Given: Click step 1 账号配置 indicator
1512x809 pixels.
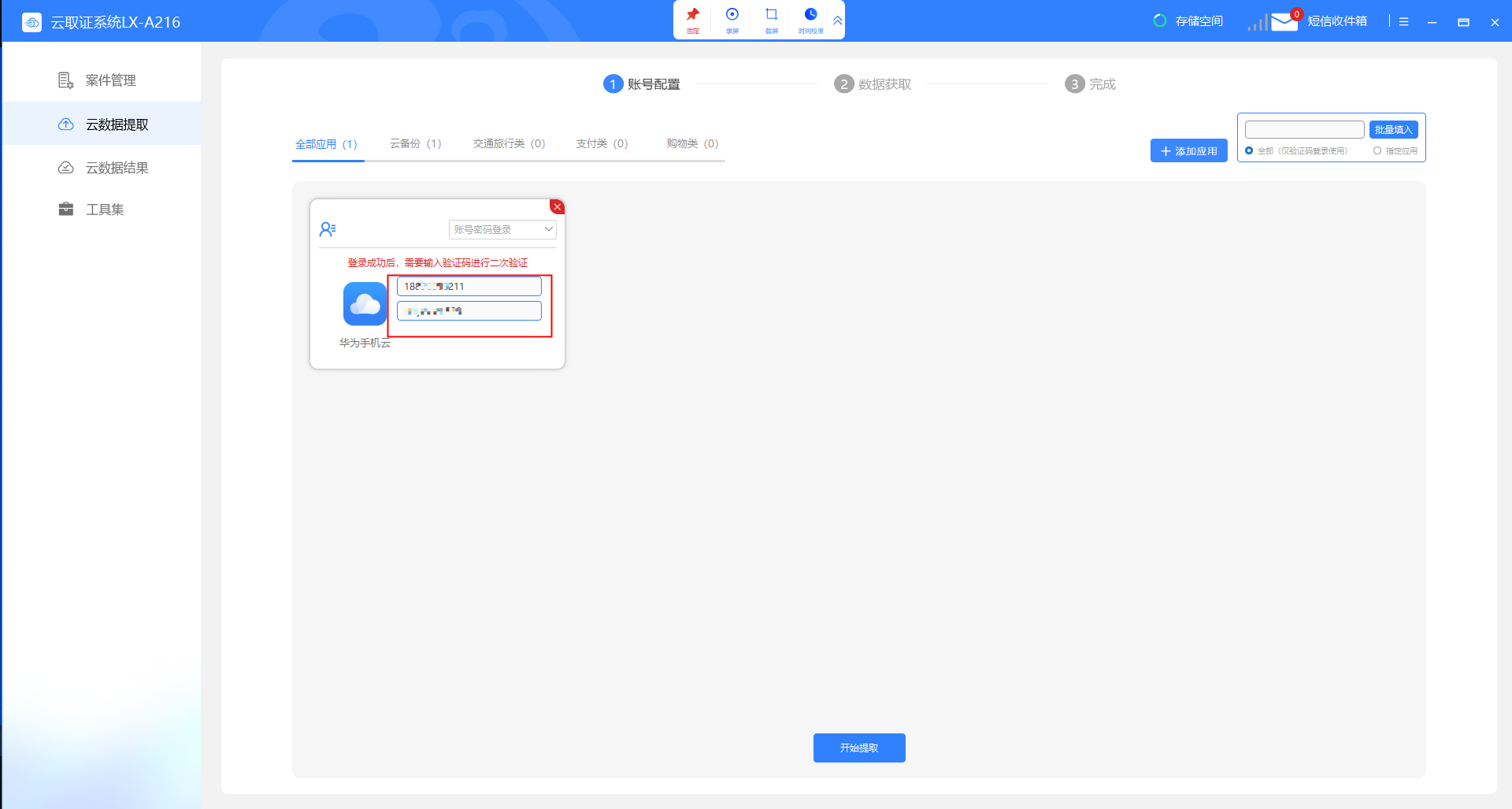Looking at the screenshot, I should (x=642, y=84).
